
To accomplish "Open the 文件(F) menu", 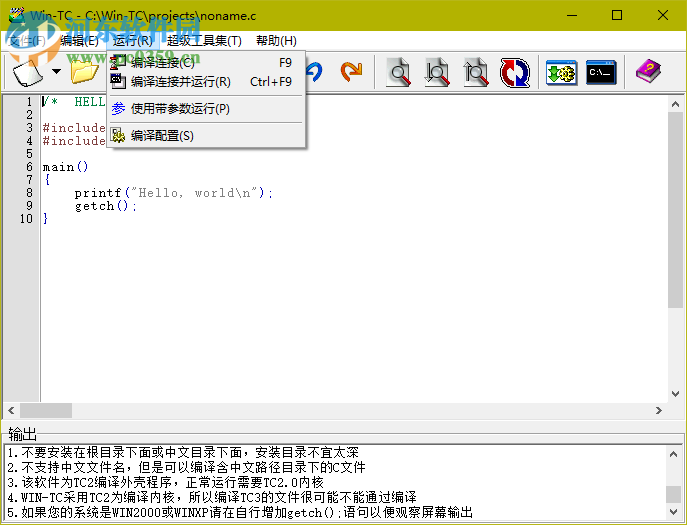I will click(26, 41).
